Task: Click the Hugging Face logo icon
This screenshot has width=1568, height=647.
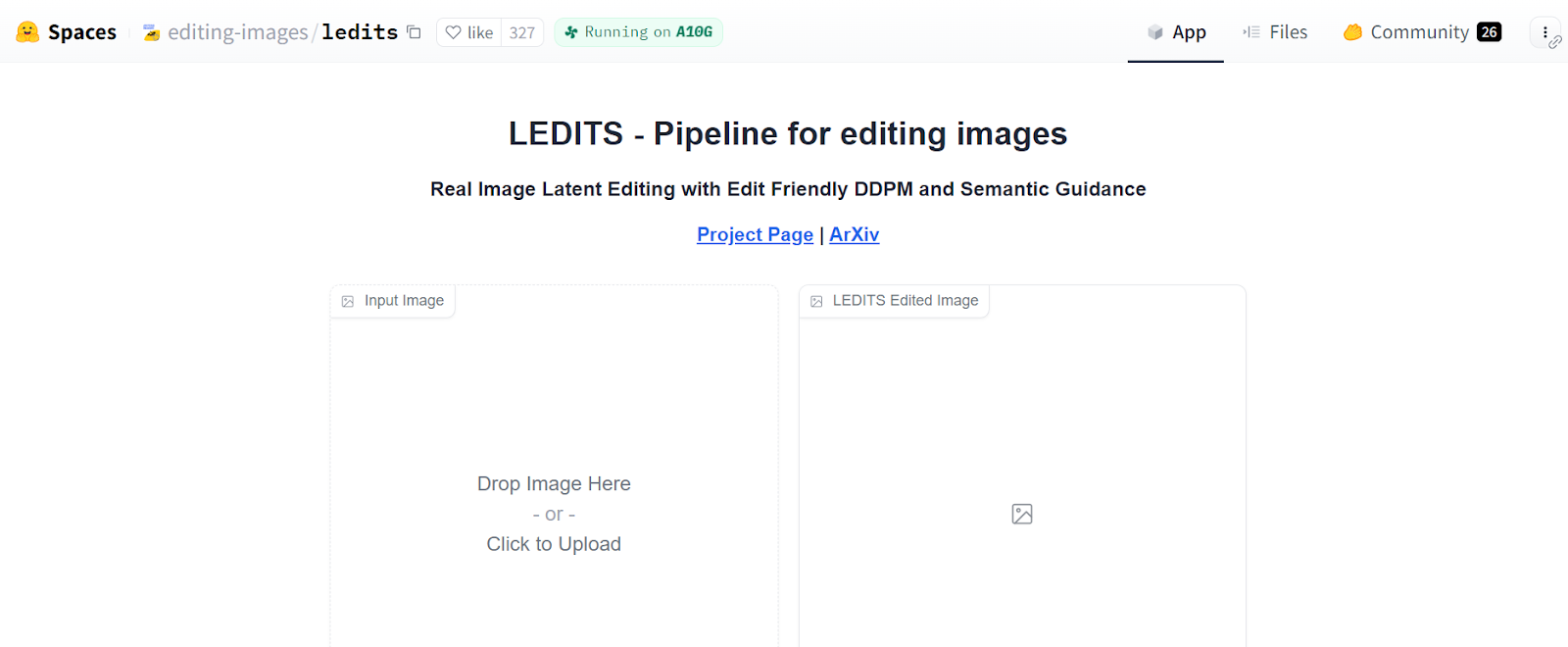Action: coord(27,32)
